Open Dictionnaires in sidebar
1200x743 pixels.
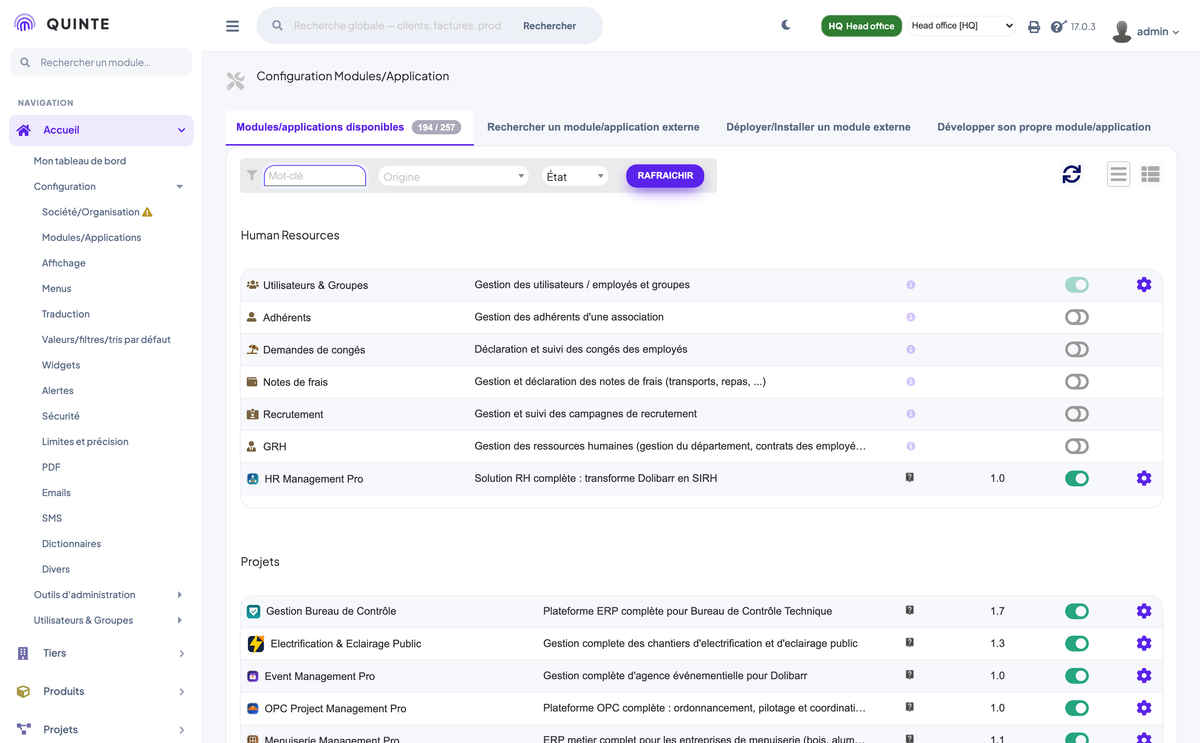[71, 544]
